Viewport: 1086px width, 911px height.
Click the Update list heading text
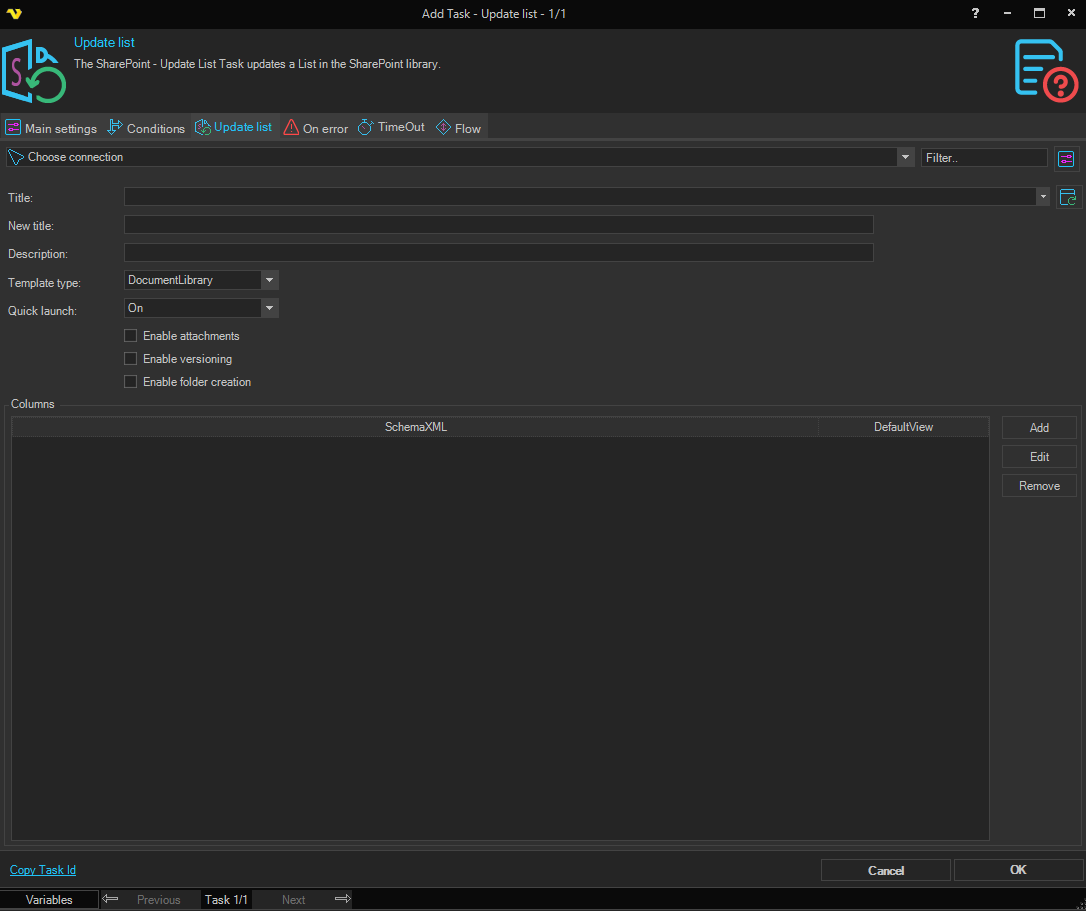coord(104,42)
